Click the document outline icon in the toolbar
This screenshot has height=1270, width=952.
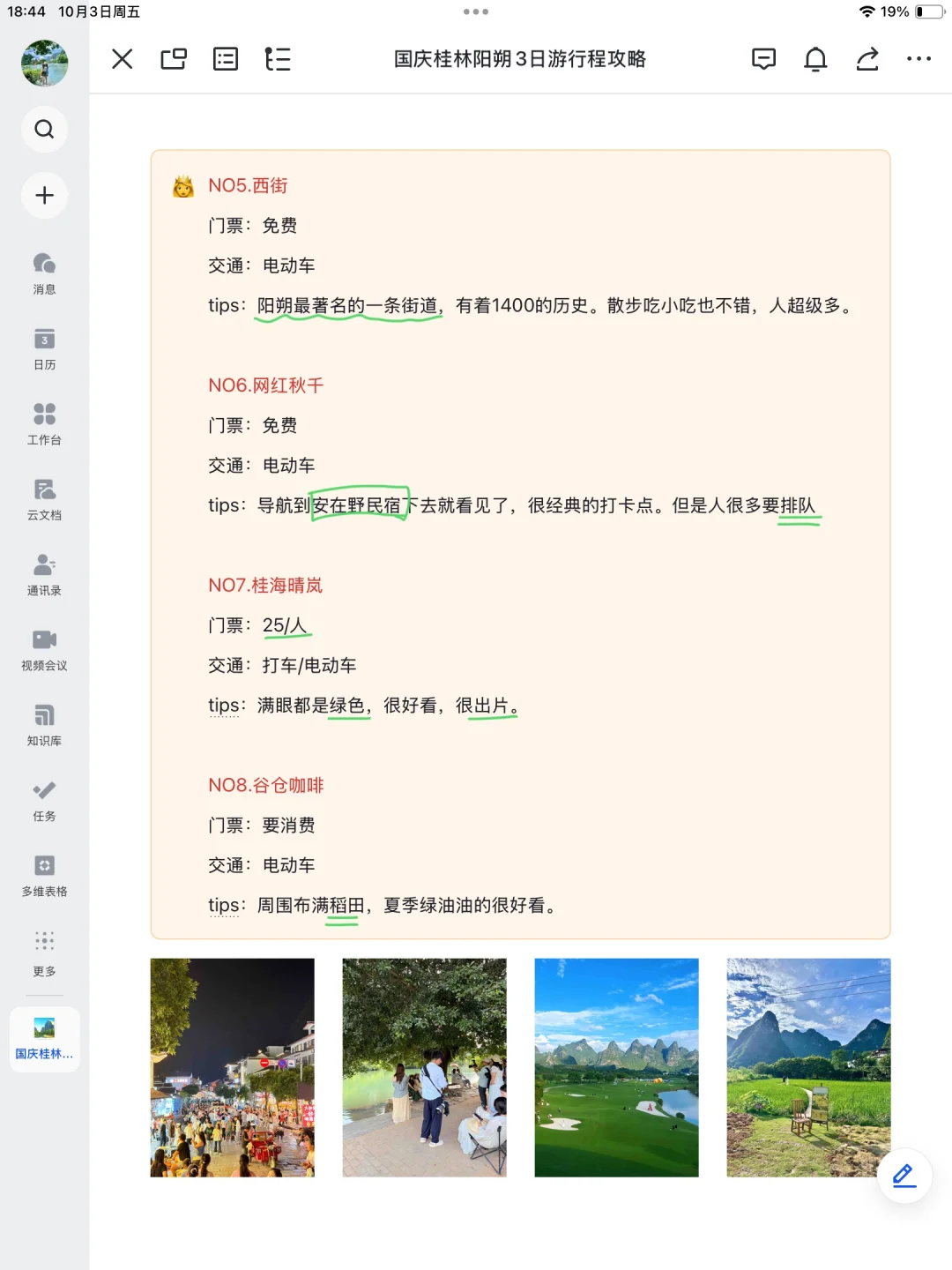point(278,59)
